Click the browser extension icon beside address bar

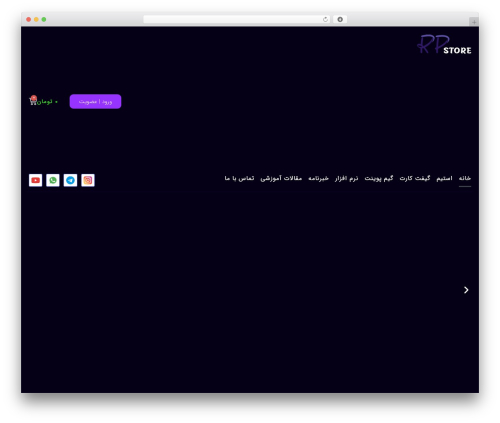[x=340, y=20]
